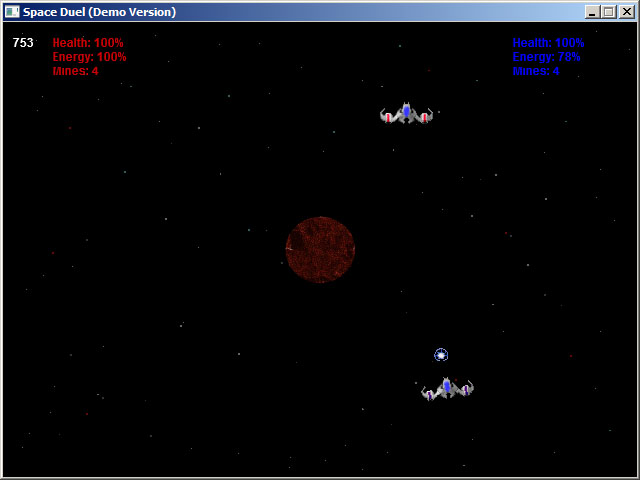Click the score counter showing 753
The width and height of the screenshot is (640, 480).
coord(23,43)
